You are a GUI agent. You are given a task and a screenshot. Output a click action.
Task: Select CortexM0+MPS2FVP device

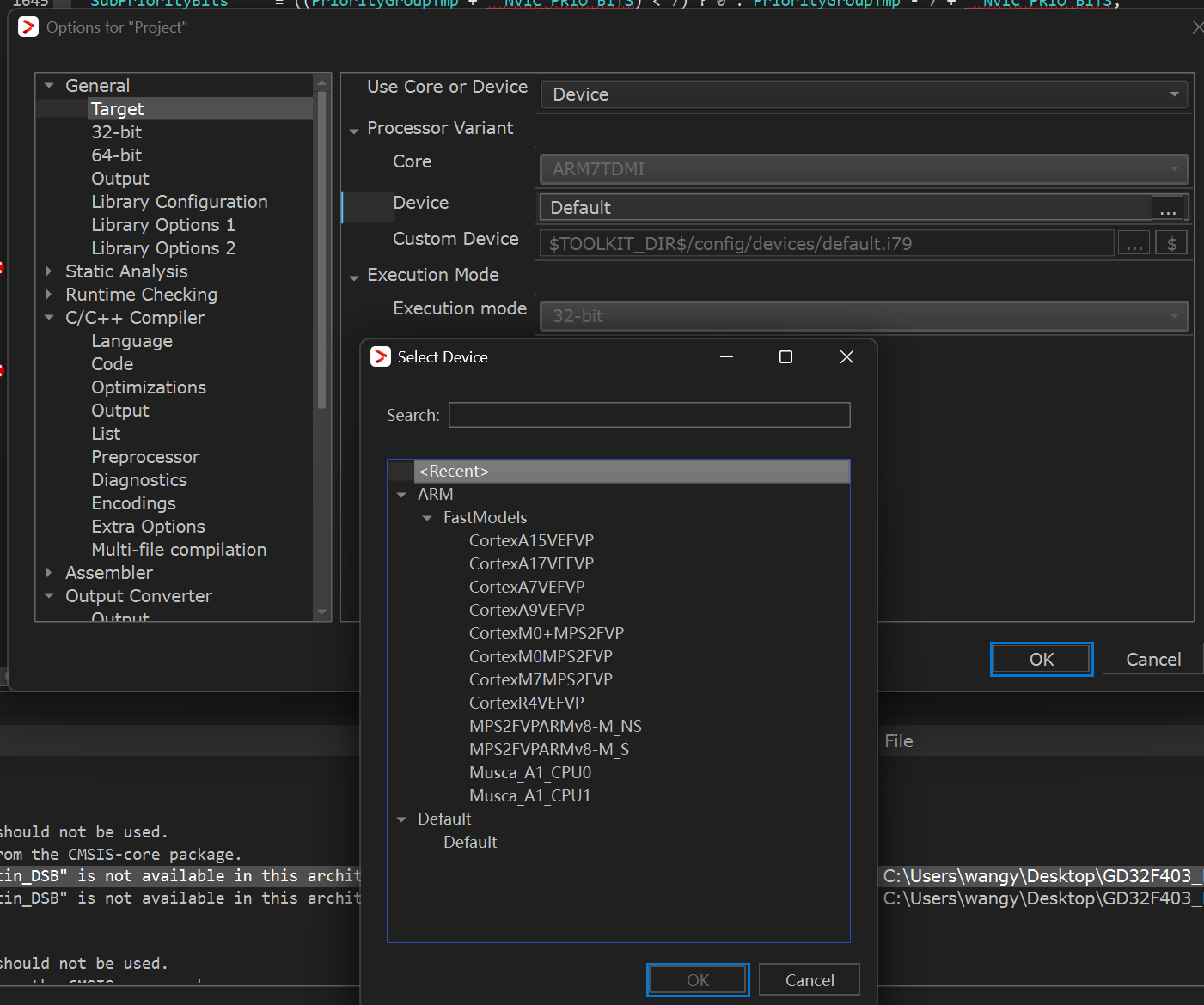click(x=547, y=634)
